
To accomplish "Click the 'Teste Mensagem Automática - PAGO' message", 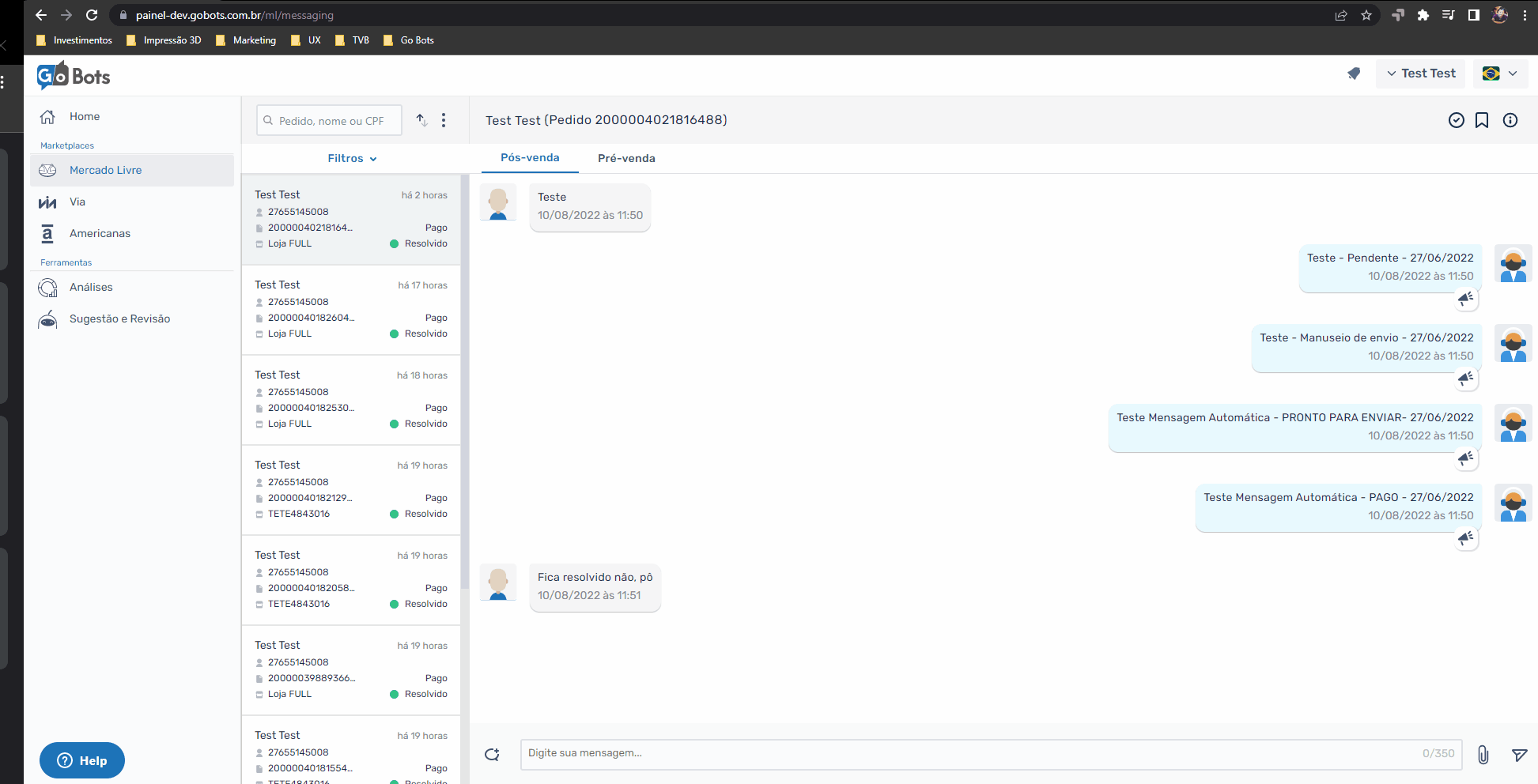I will 1338,507.
